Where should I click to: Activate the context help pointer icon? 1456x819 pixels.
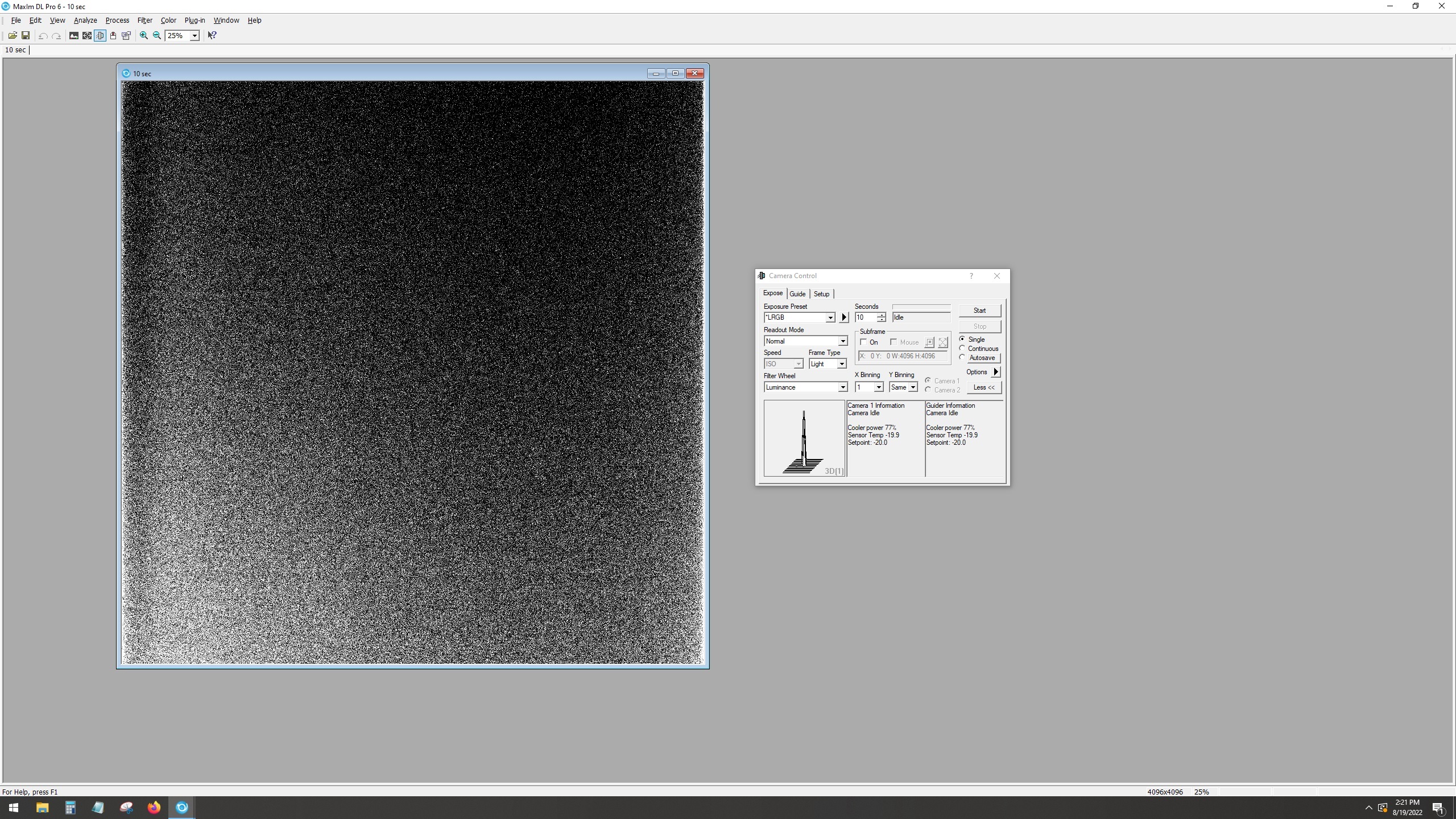tap(212, 35)
